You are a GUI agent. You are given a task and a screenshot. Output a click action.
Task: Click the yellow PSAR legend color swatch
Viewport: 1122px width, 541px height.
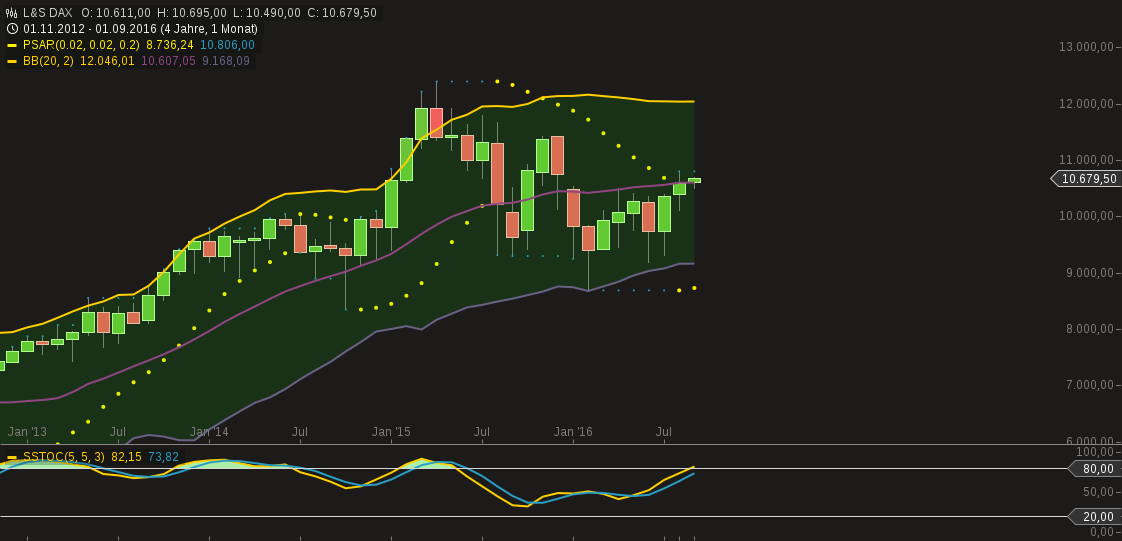tap(11, 45)
